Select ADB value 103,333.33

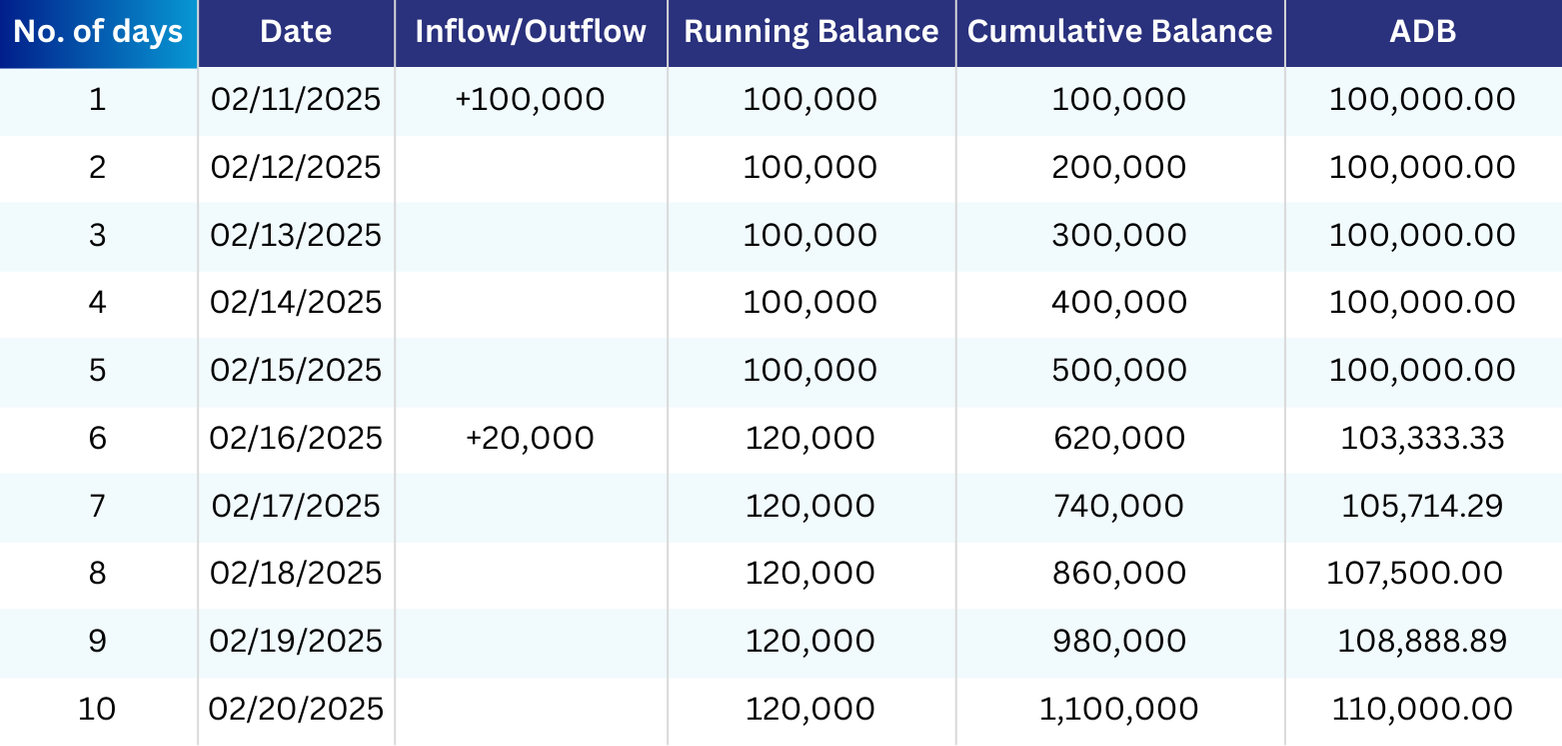(x=1422, y=438)
